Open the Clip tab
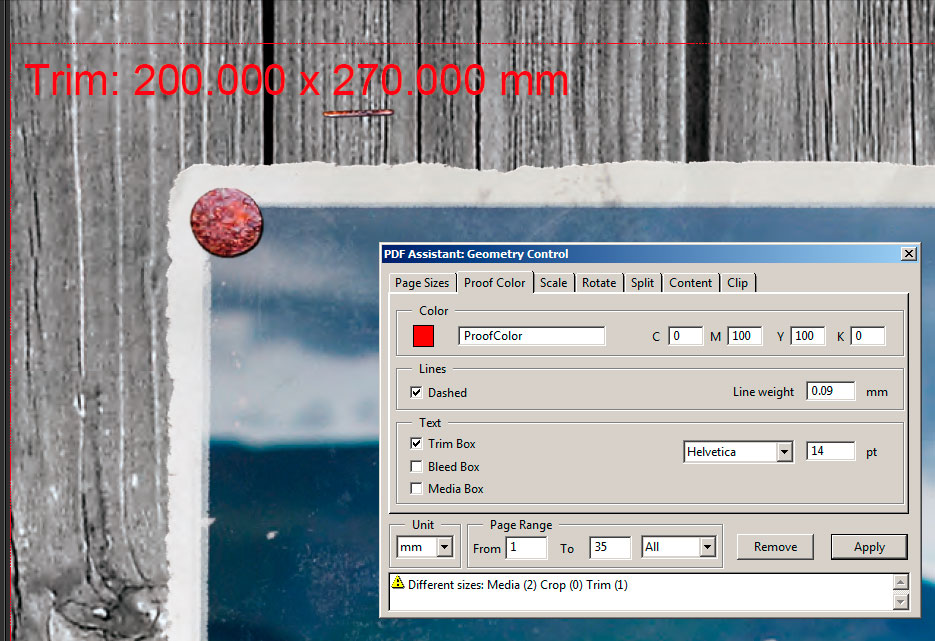Screen dimensions: 935x641 [x=737, y=283]
